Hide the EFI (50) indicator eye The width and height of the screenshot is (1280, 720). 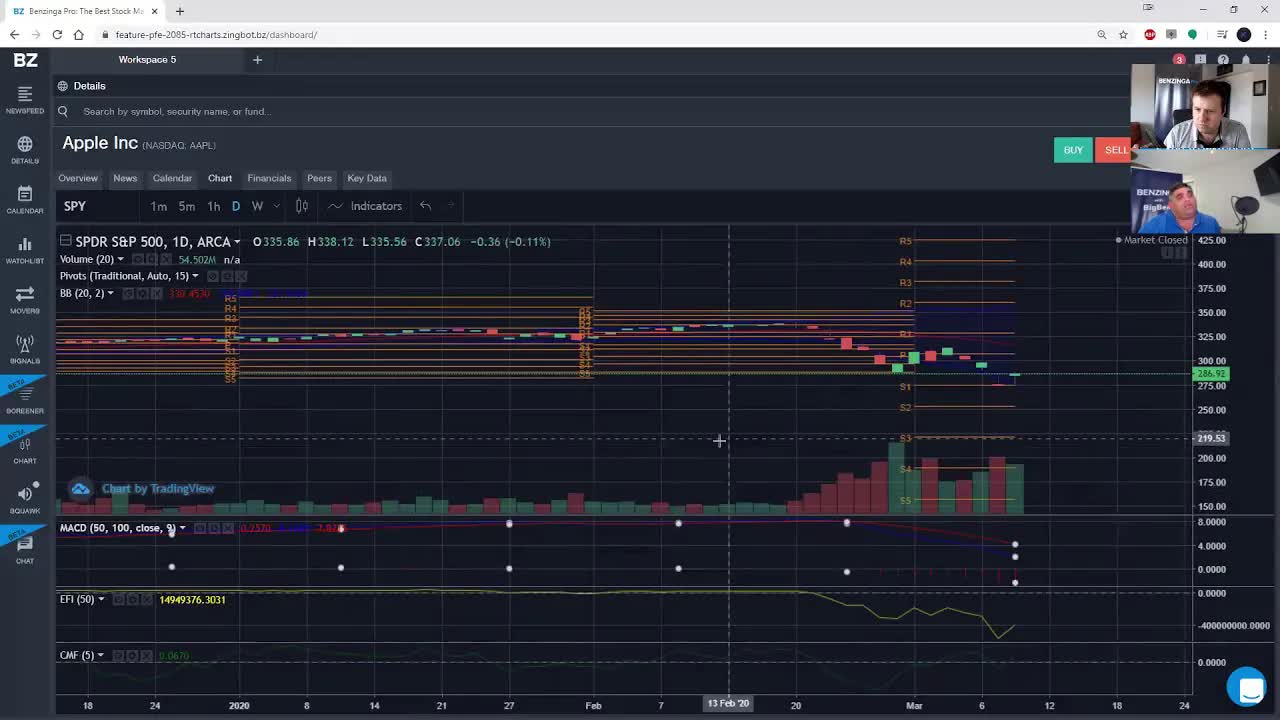(118, 599)
